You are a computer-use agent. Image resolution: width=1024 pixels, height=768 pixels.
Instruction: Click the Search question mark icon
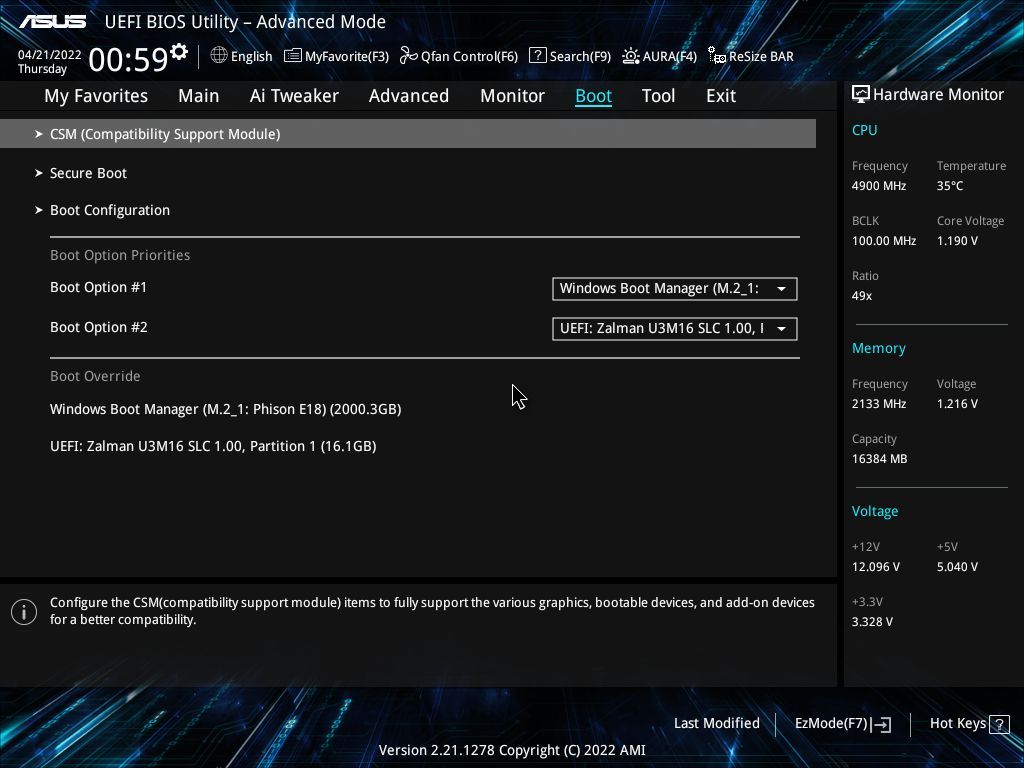(x=537, y=56)
